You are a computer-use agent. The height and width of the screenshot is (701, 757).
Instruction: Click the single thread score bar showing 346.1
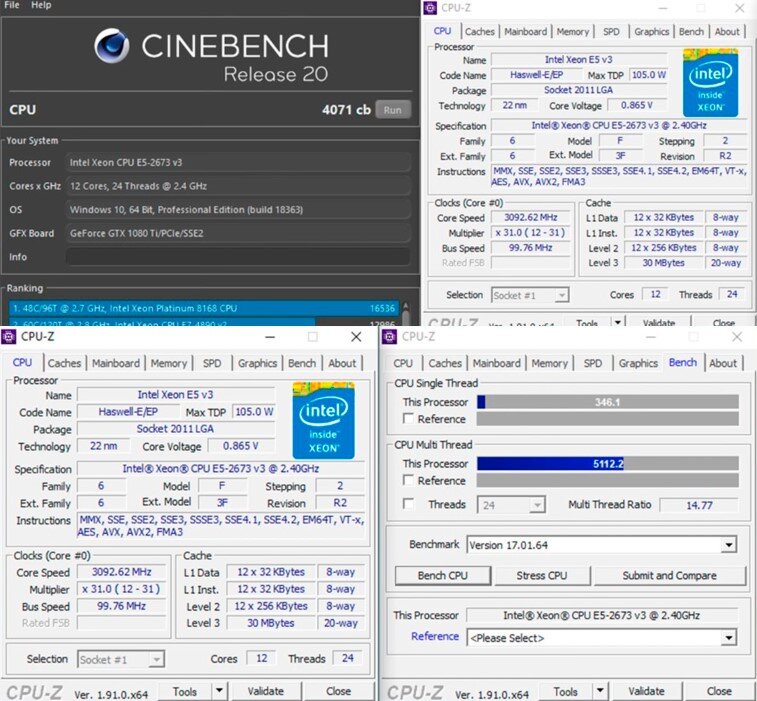(607, 402)
